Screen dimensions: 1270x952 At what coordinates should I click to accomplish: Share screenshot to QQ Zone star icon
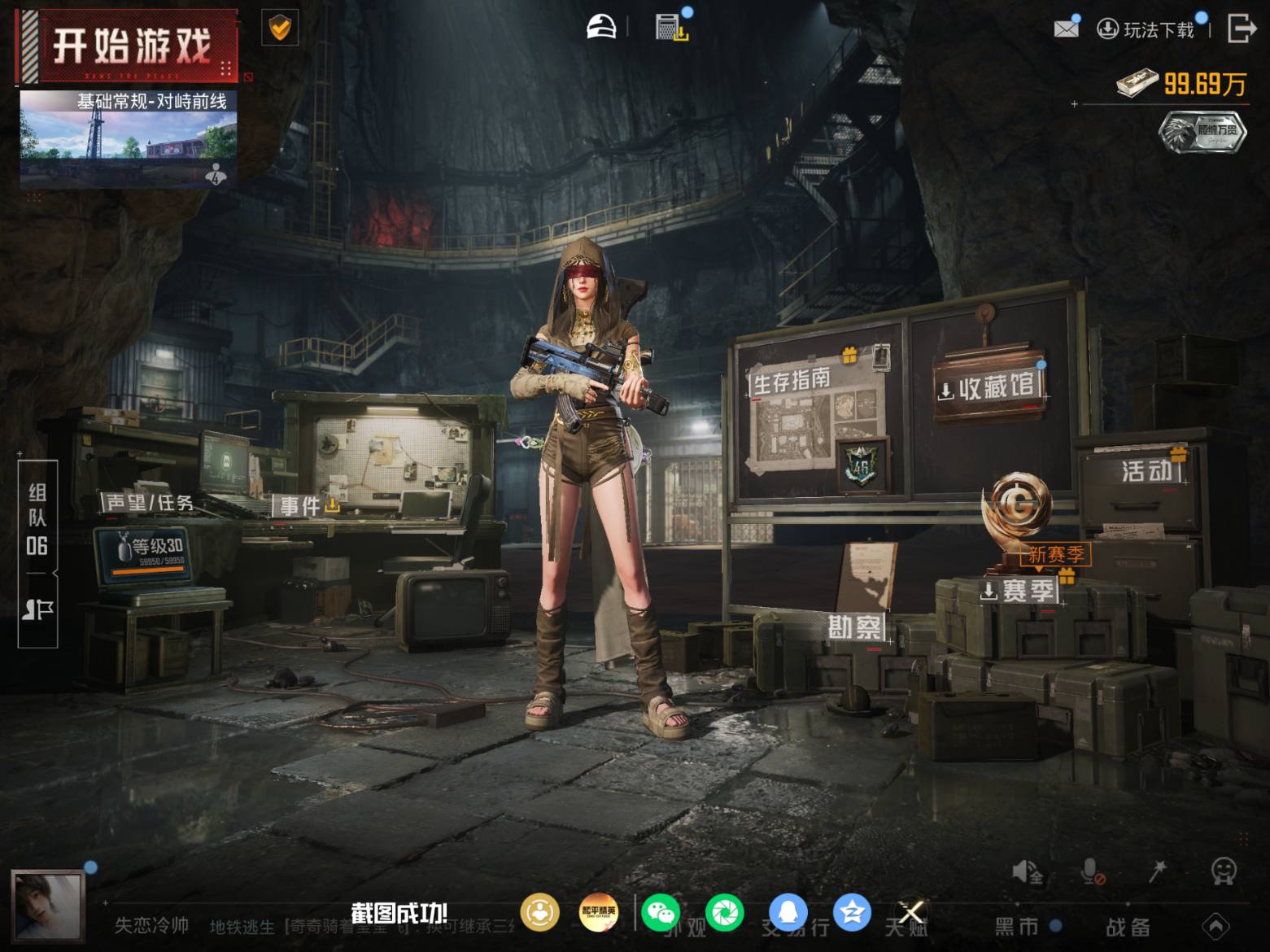852,912
